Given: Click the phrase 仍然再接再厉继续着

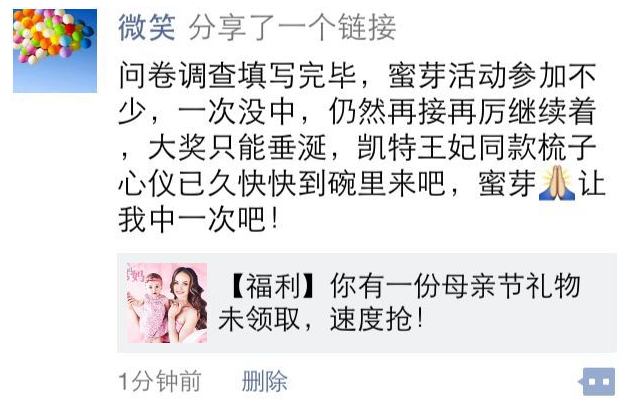Looking at the screenshot, I should pos(462,112).
